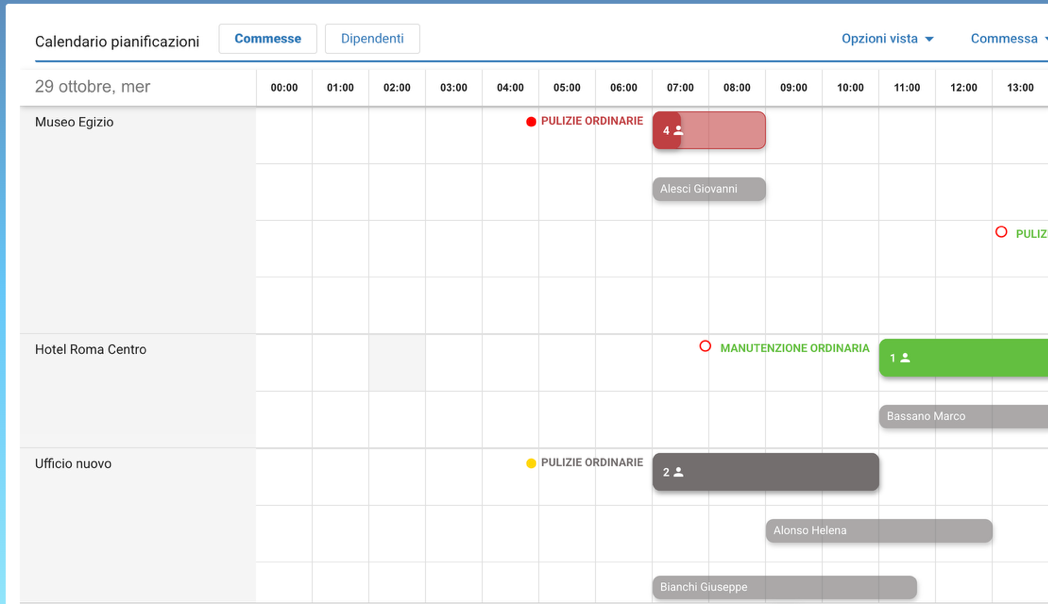Open the Bianchi Giuseppe shift bar

784,587
